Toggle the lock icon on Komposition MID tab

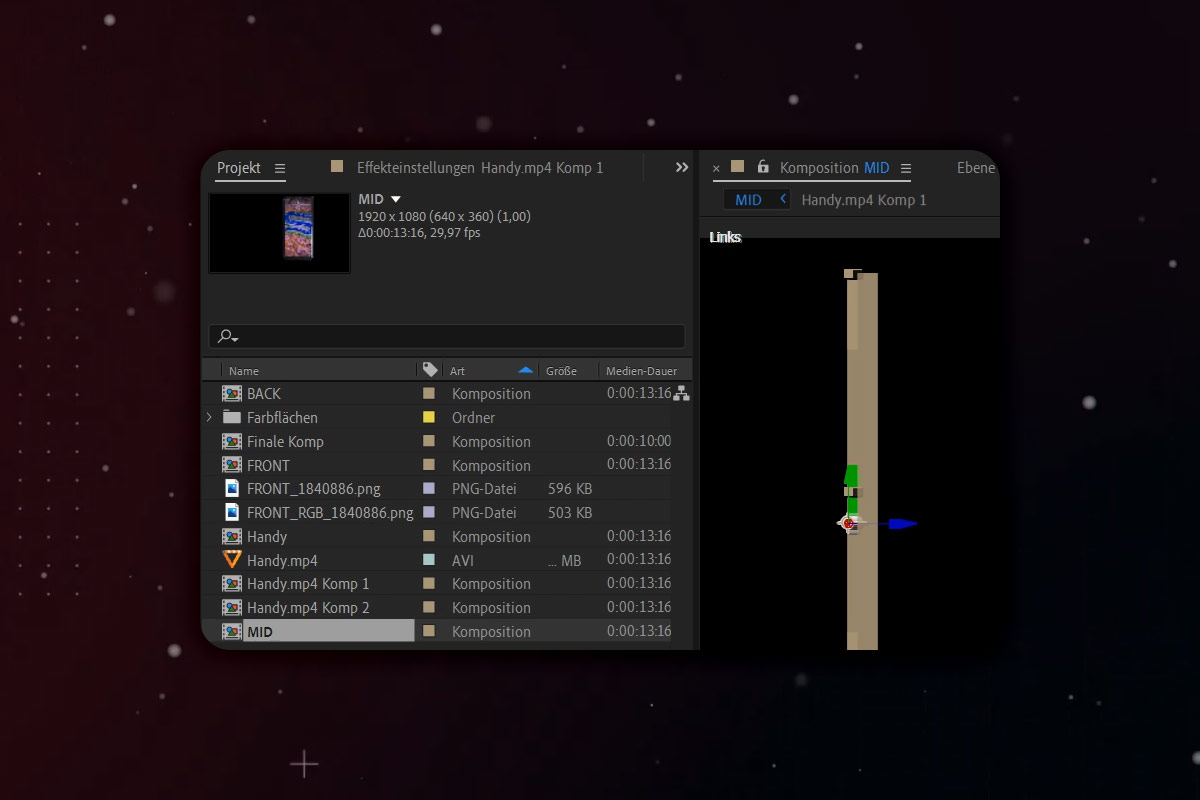(763, 167)
